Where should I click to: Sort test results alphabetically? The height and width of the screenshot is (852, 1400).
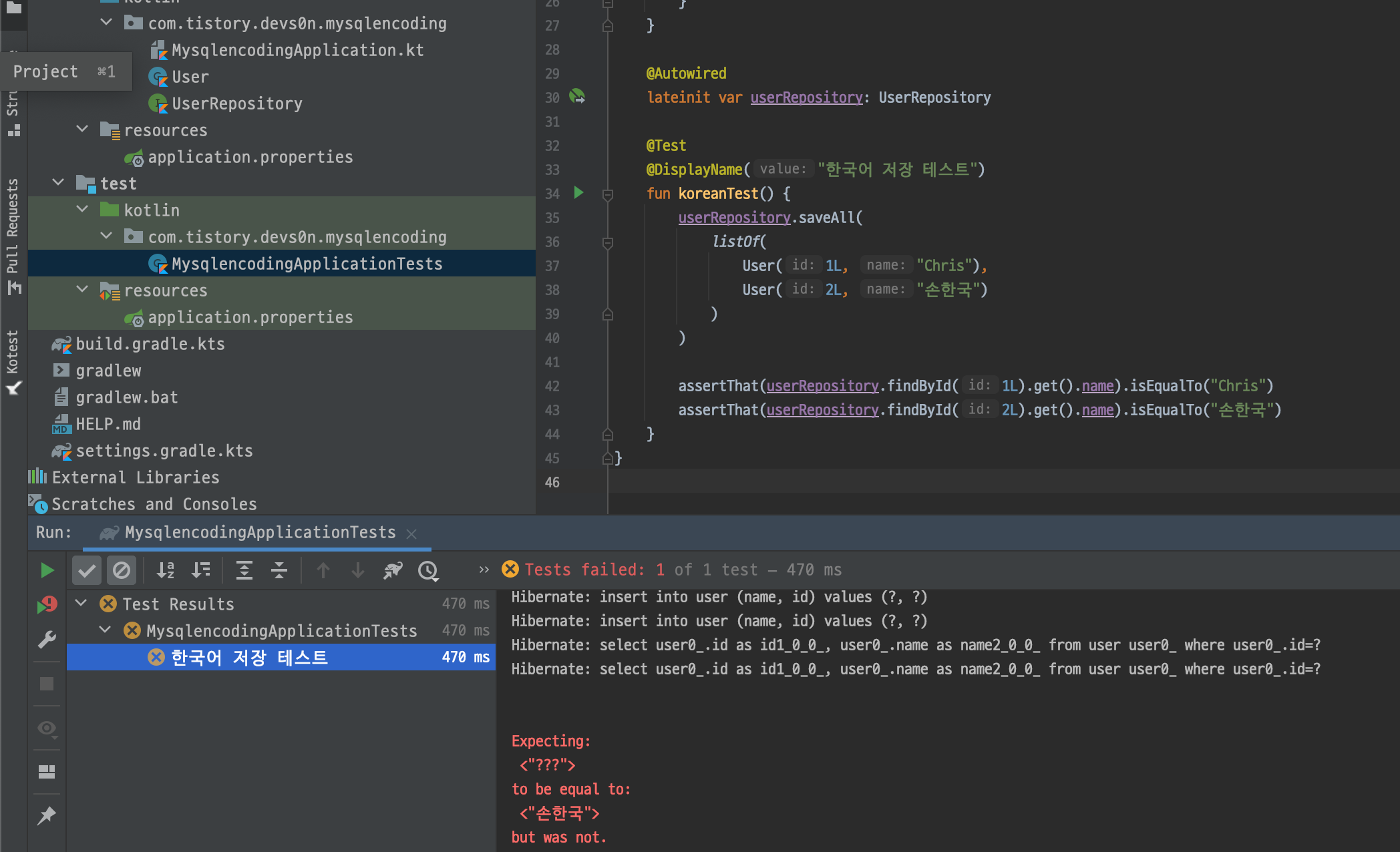165,570
